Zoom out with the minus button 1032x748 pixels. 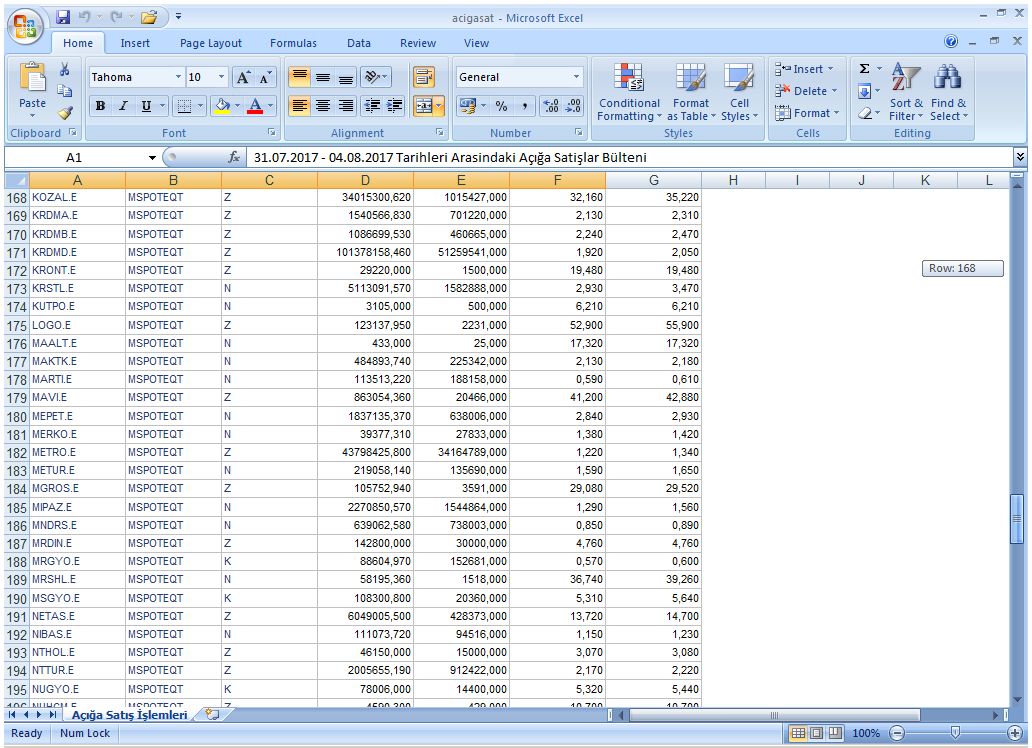[896, 733]
